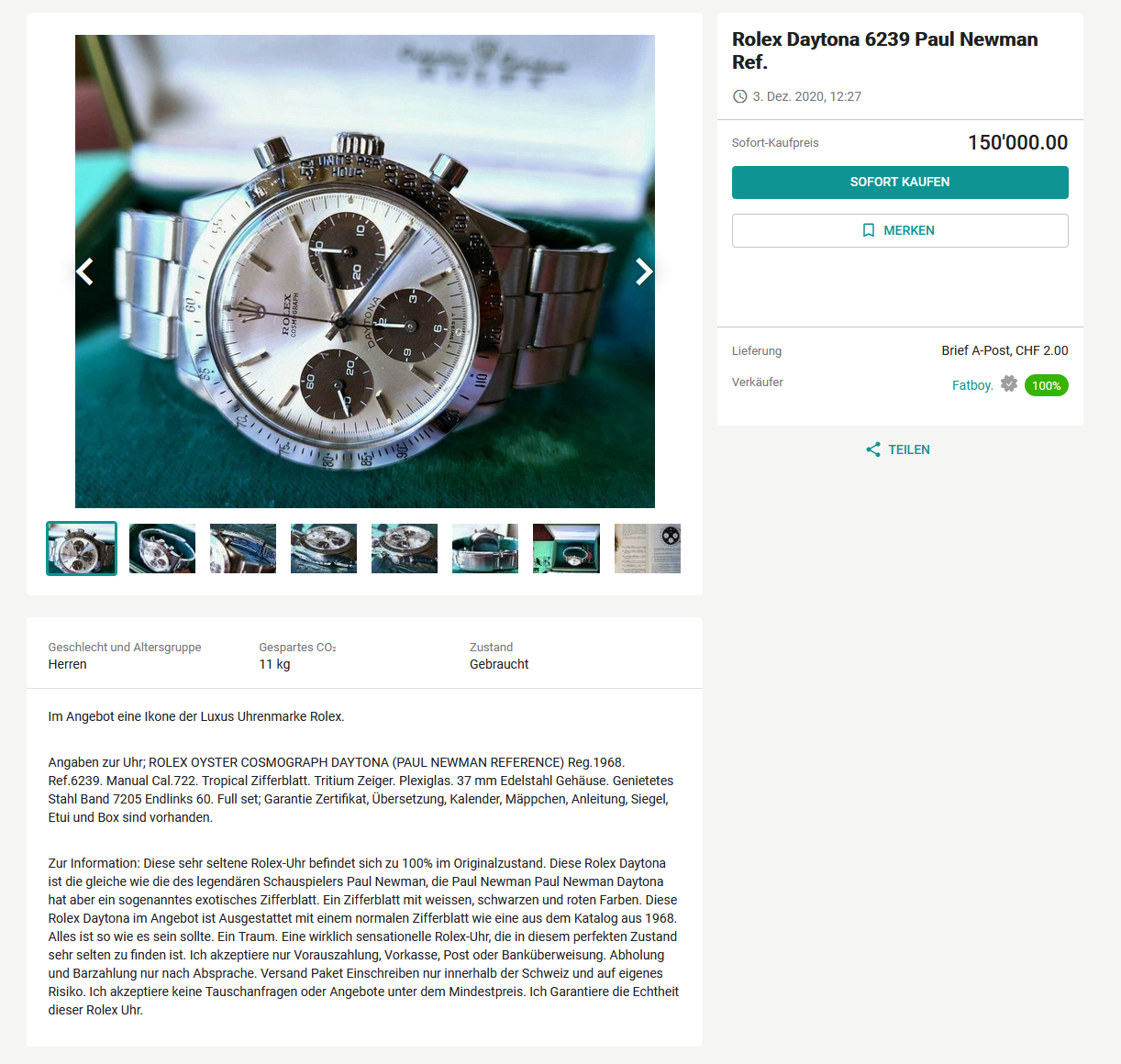Select the third thumbnail showing bracelet

point(243,549)
